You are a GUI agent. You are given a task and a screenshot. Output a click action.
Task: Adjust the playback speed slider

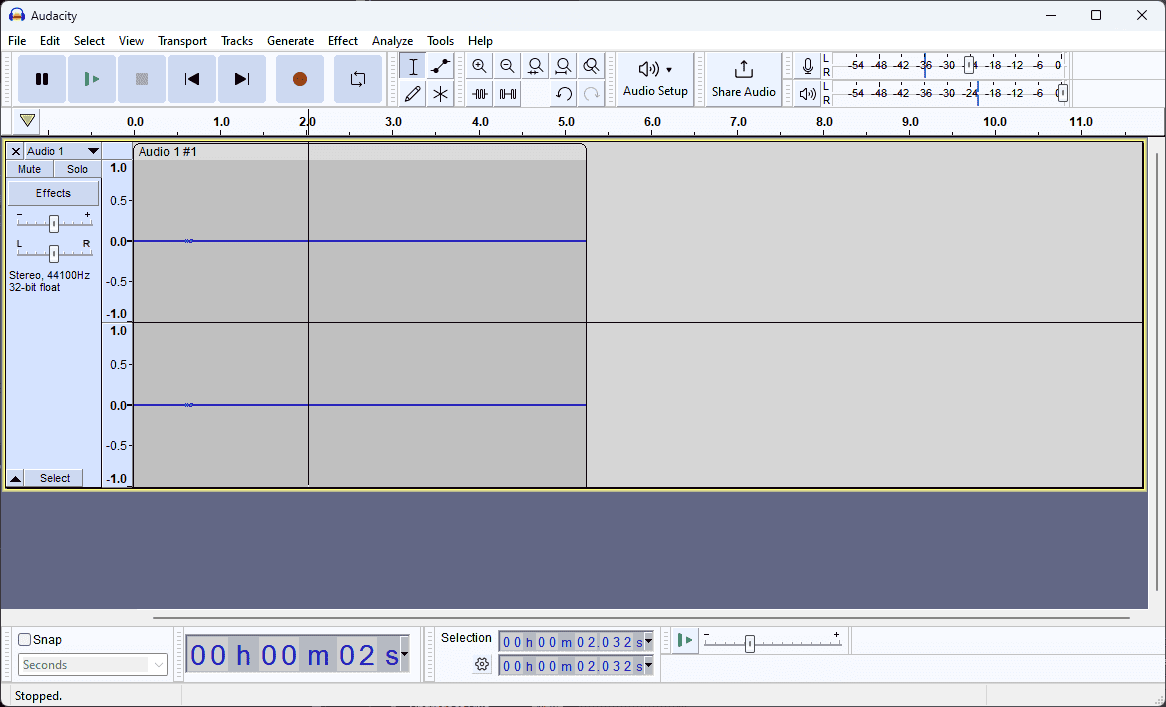tap(750, 644)
